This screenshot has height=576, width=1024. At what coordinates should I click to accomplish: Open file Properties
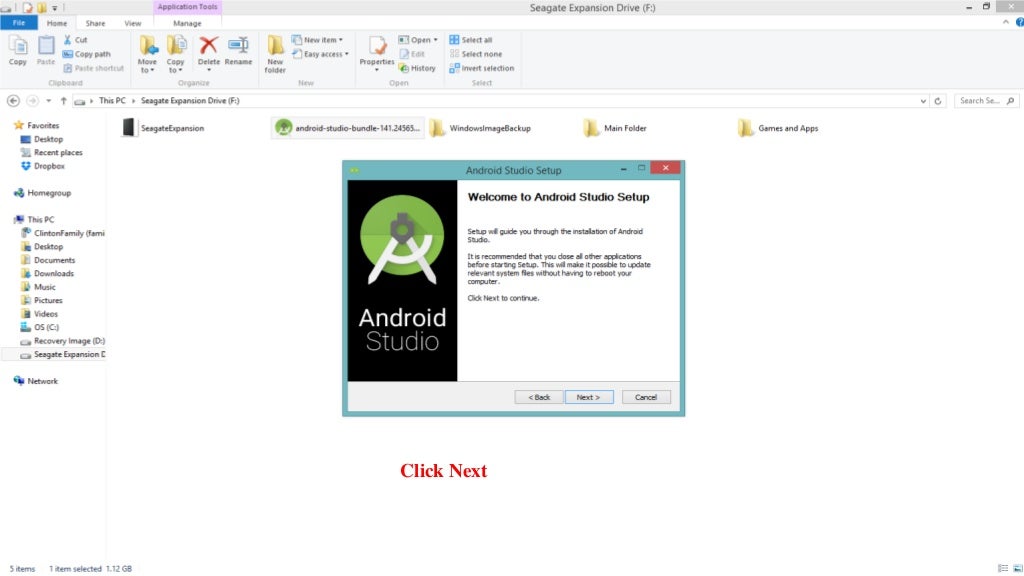click(377, 54)
